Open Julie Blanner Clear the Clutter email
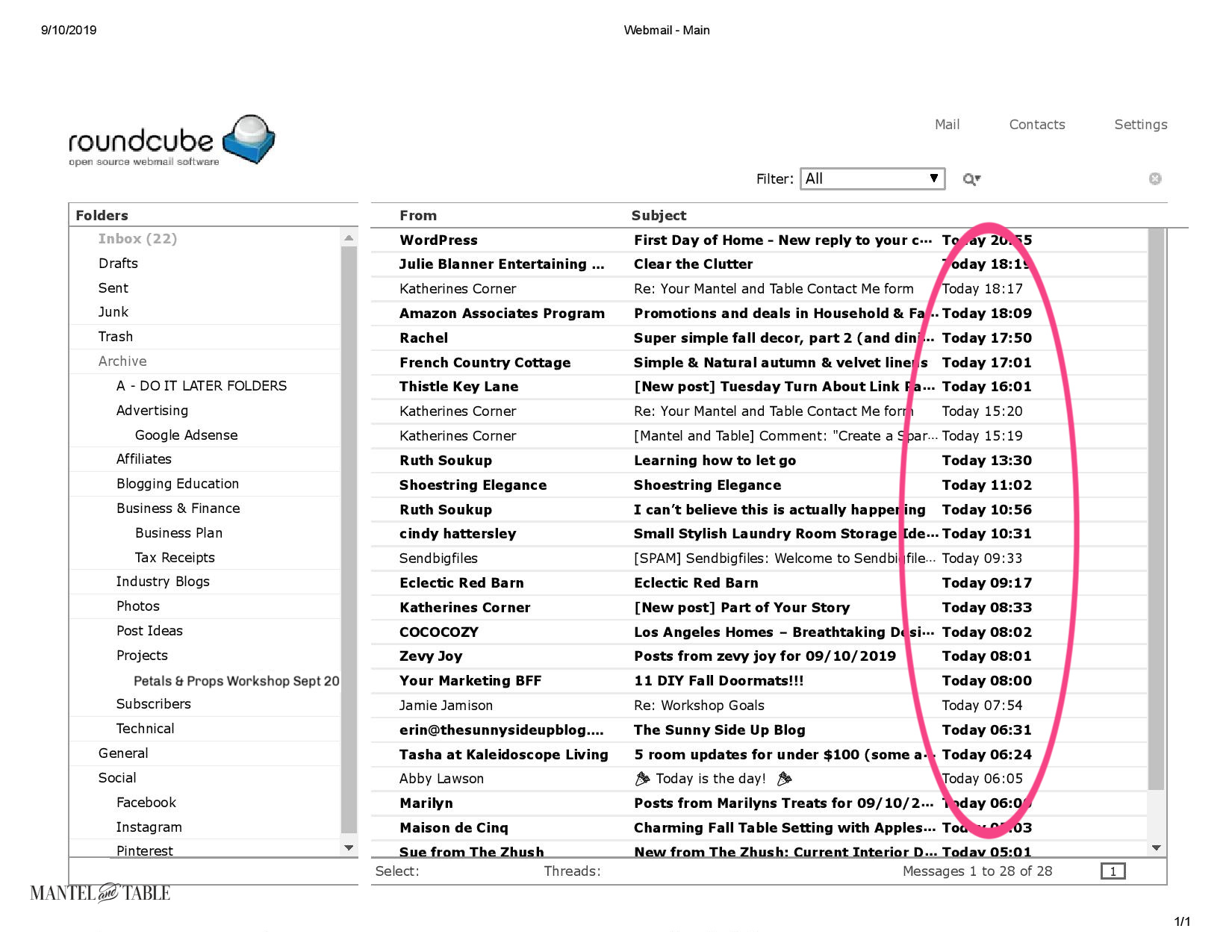Image resolution: width=1232 pixels, height=952 pixels. pos(759,264)
